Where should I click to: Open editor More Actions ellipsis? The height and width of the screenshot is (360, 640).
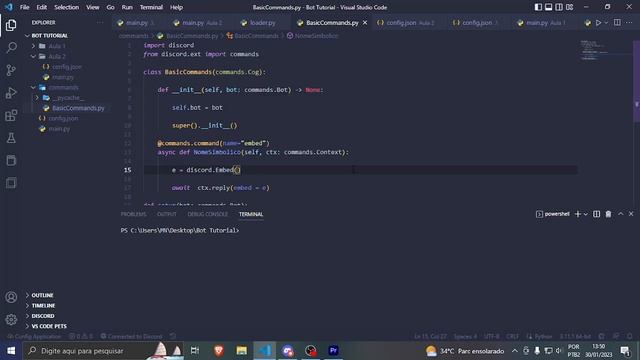[x=629, y=23]
